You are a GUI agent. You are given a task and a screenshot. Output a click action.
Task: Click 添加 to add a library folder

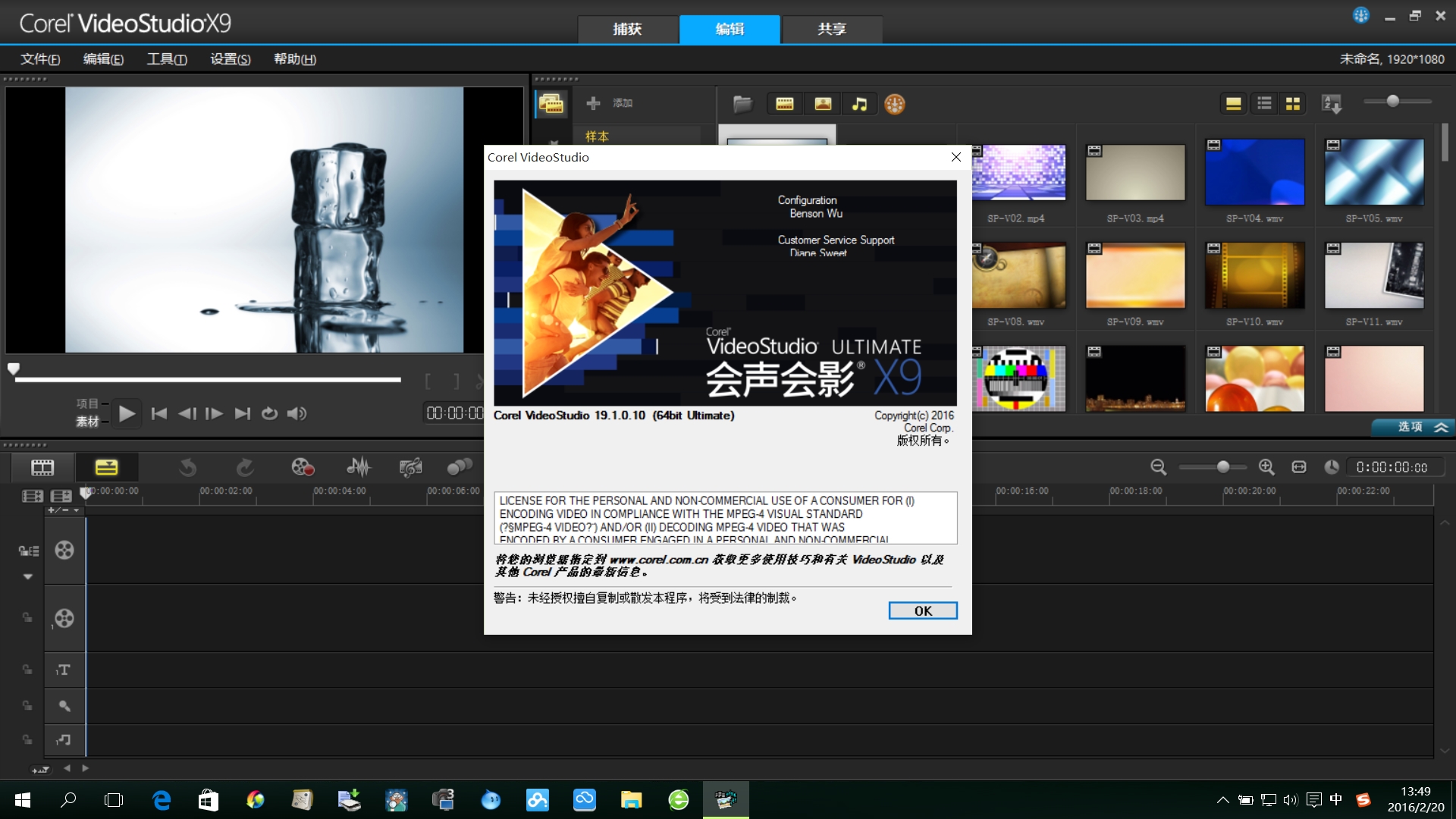coord(623,103)
